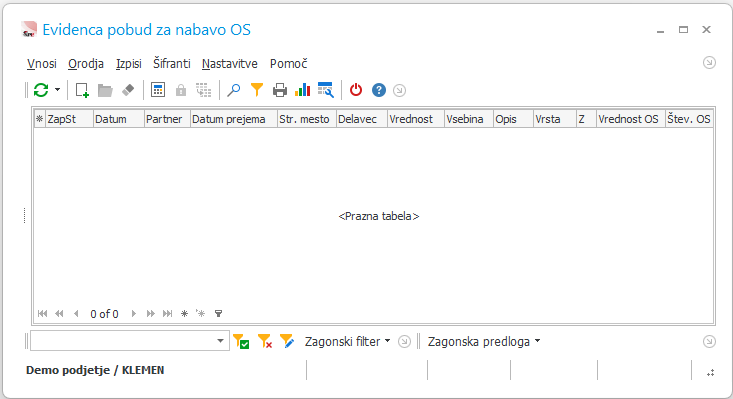This screenshot has width=733, height=399.
Task: Click the table search icon
Action: [x=326, y=90]
